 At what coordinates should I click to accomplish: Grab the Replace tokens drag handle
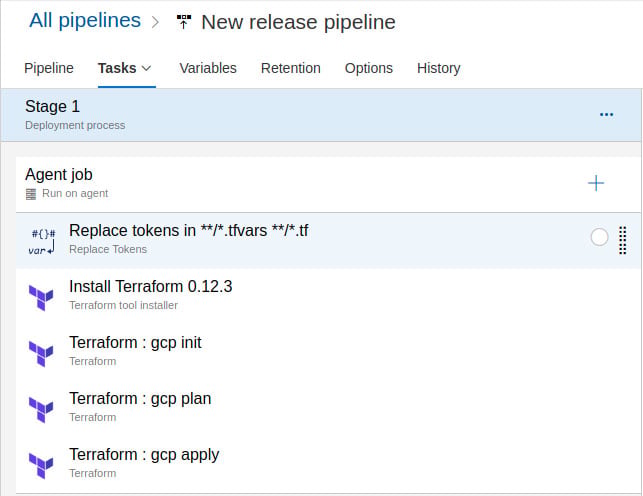622,240
